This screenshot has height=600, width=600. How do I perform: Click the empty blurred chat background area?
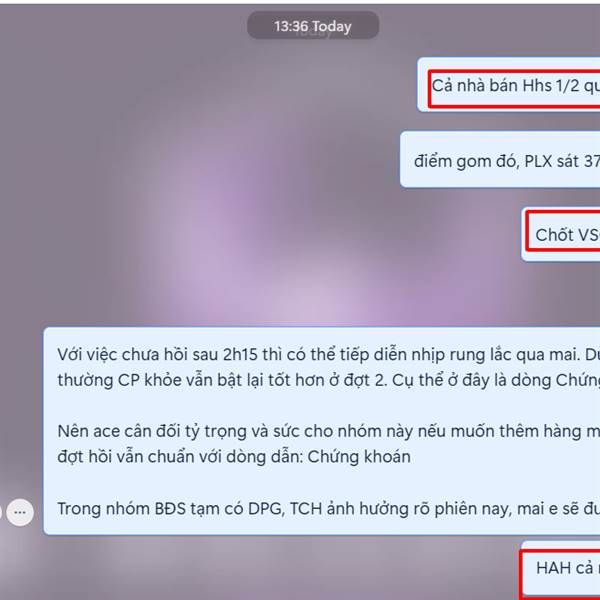click(x=191, y=191)
